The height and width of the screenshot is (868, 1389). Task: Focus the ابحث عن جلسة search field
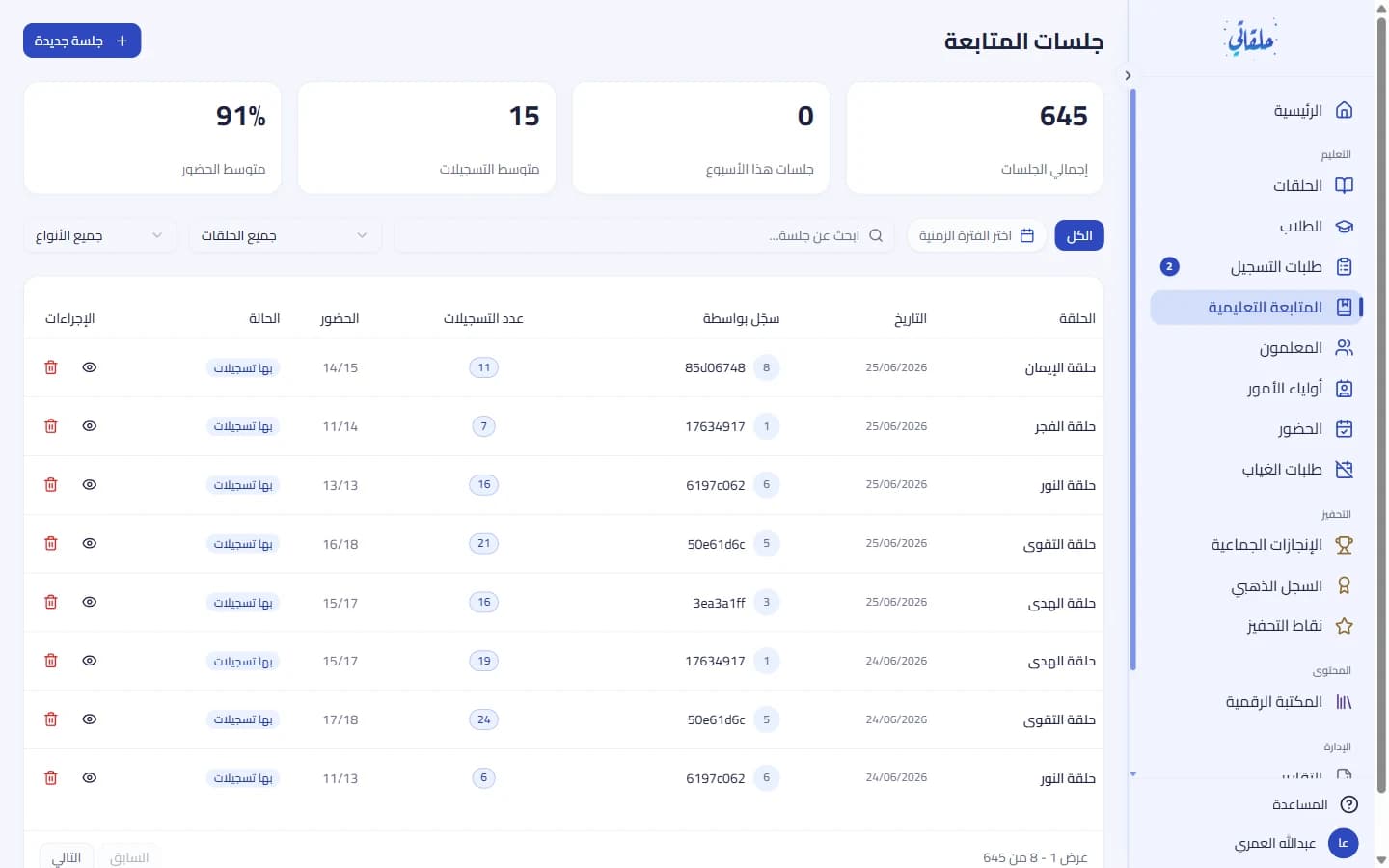[x=644, y=235]
